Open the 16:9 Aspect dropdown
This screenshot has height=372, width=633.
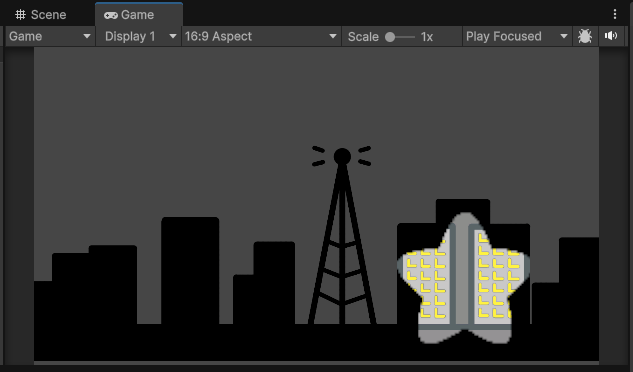(x=261, y=36)
